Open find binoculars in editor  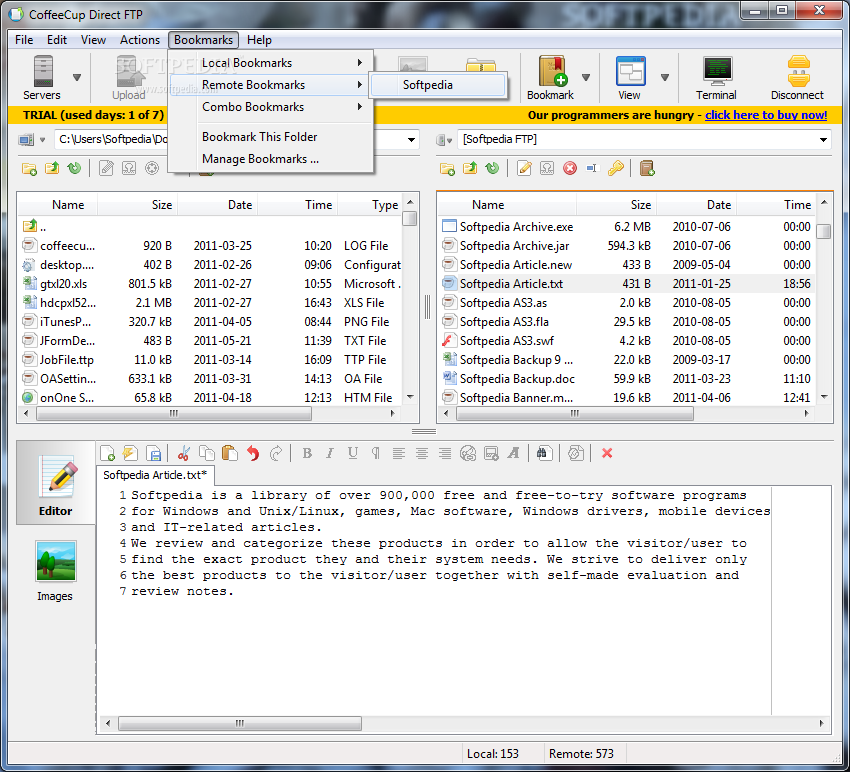click(544, 453)
